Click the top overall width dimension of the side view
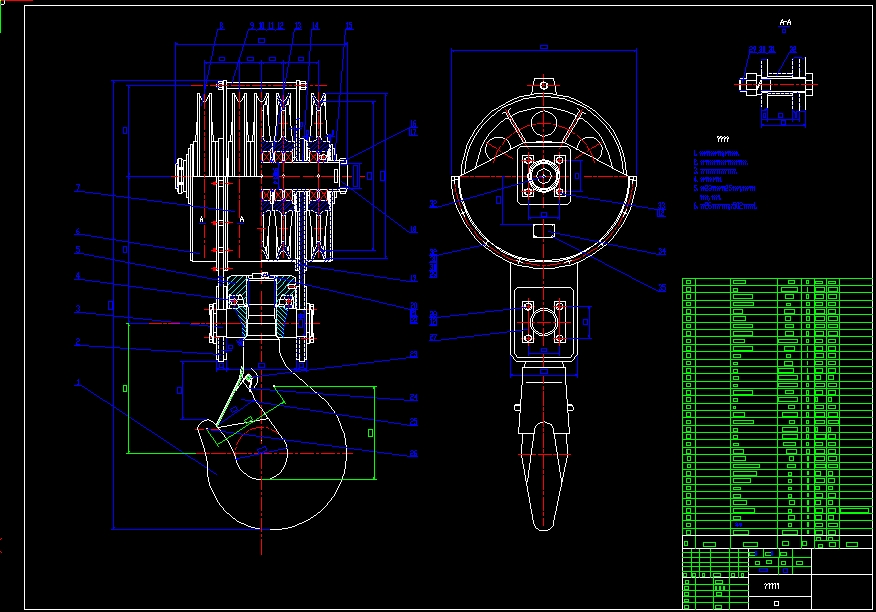This screenshot has width=876, height=612. pos(543,46)
